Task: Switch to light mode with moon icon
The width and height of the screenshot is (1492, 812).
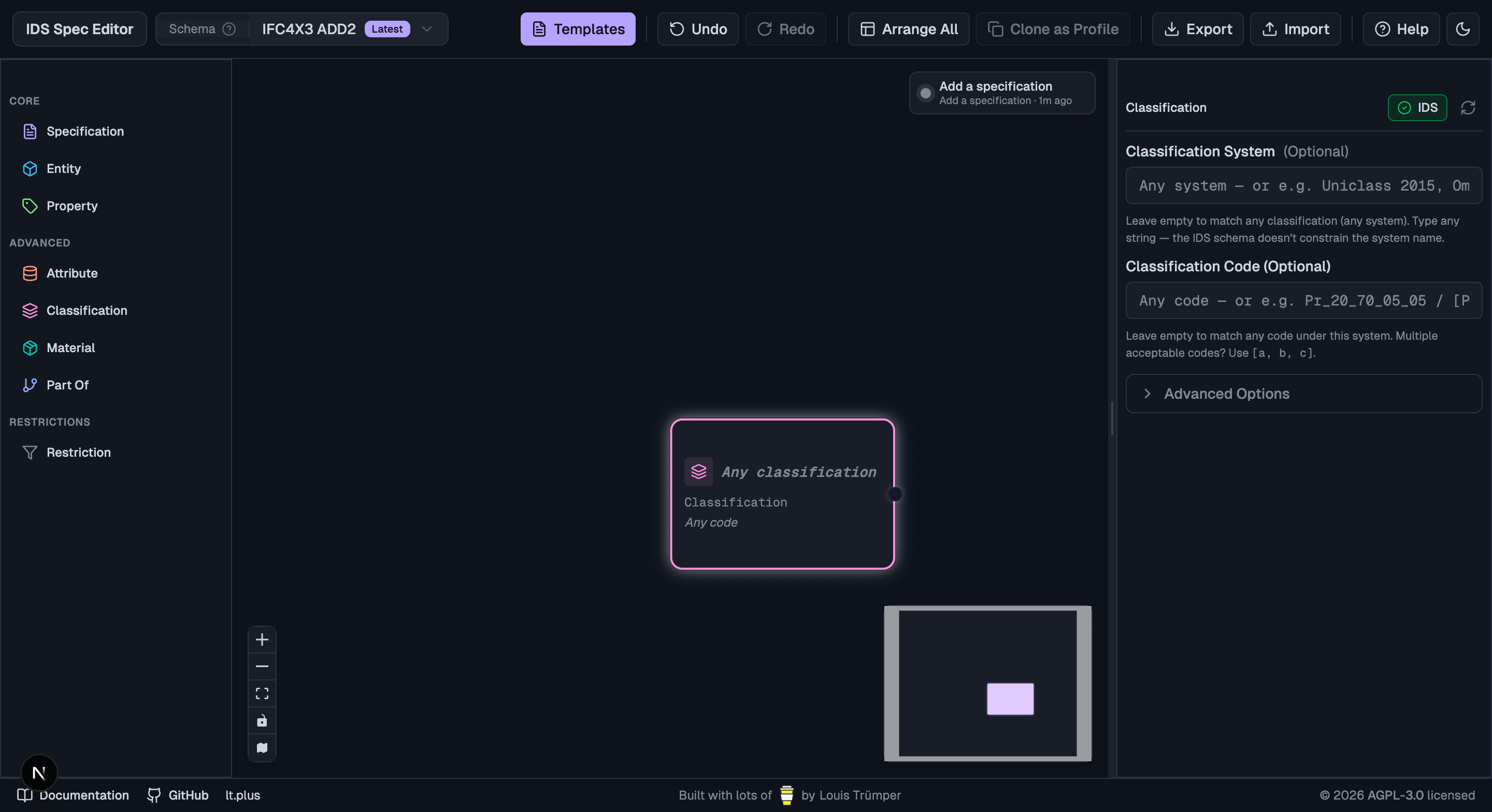Action: coord(1462,29)
